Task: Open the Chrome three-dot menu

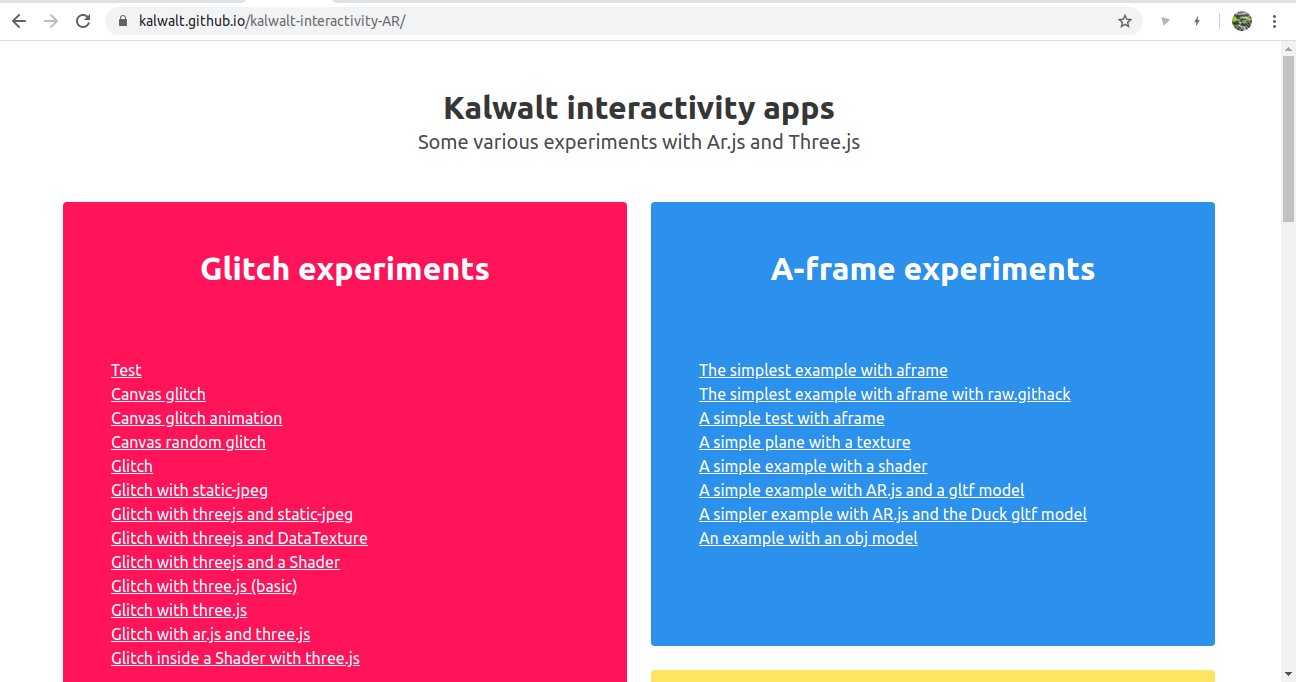Action: coord(1274,21)
